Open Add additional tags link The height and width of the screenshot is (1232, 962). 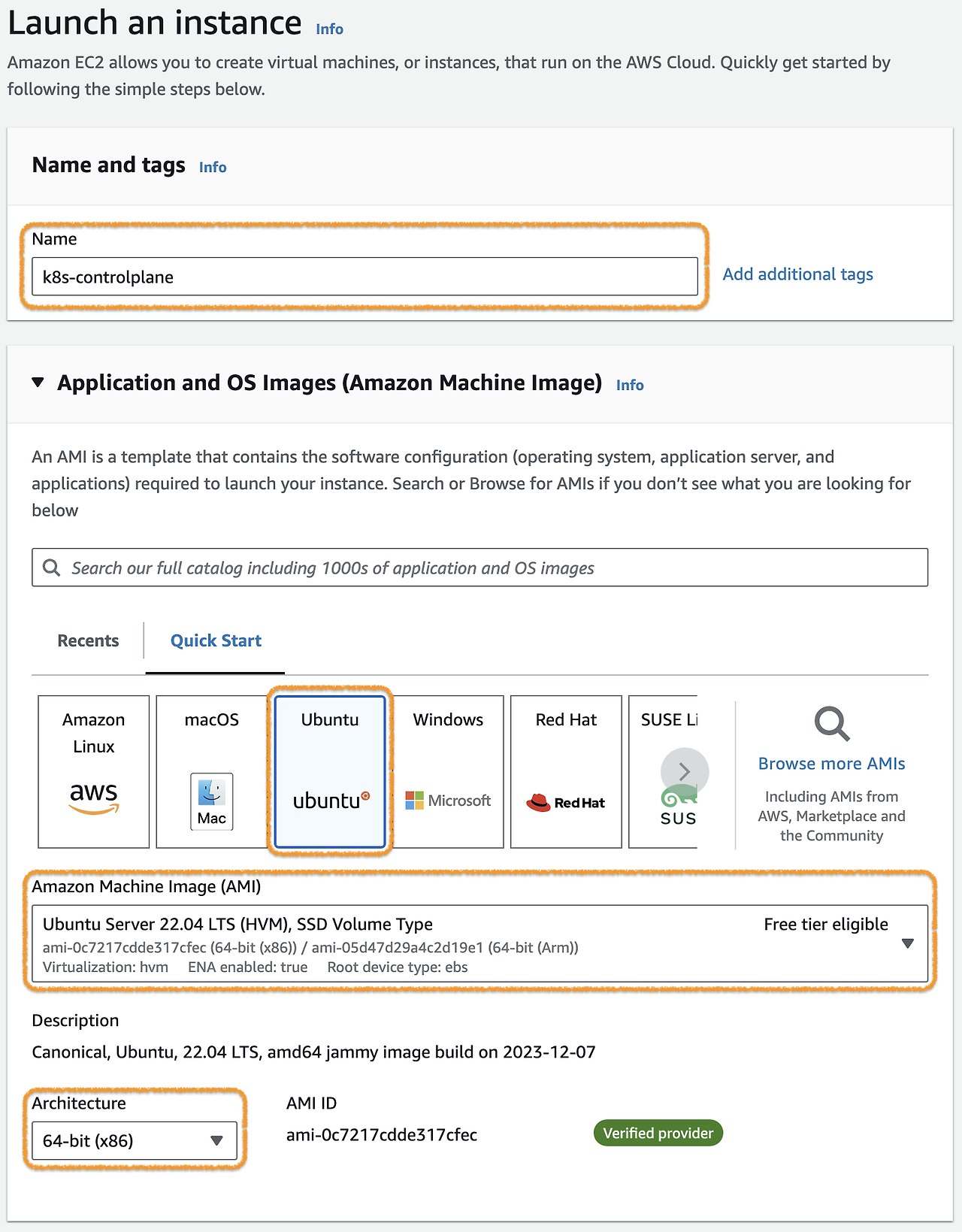click(798, 274)
